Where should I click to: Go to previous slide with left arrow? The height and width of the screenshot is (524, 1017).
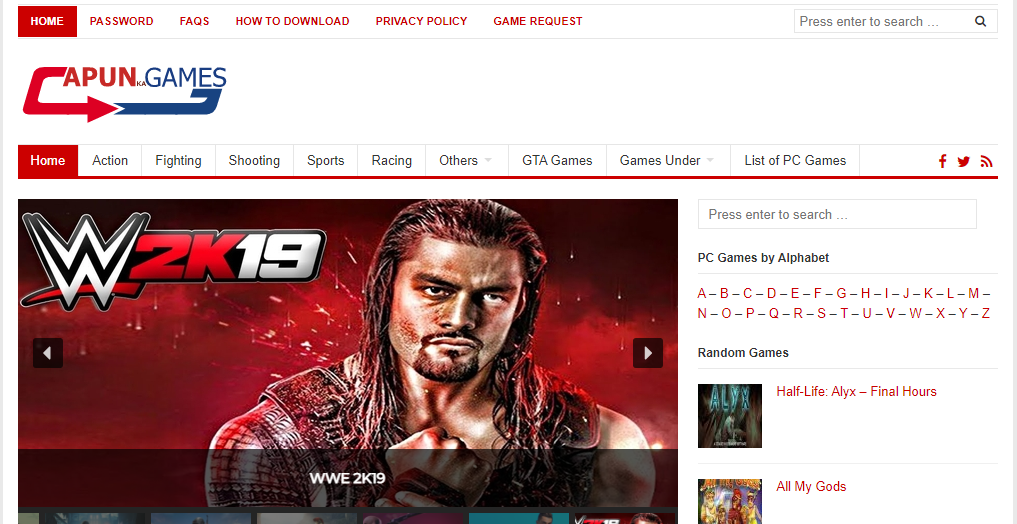coord(47,353)
